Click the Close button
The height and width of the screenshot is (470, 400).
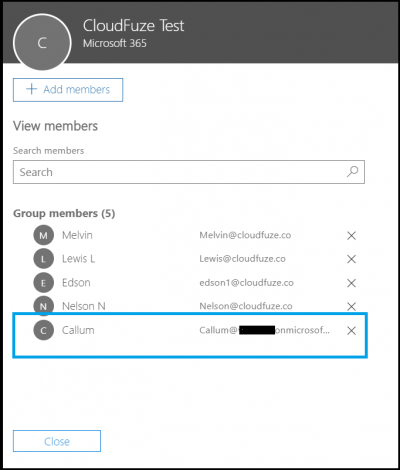tap(57, 441)
